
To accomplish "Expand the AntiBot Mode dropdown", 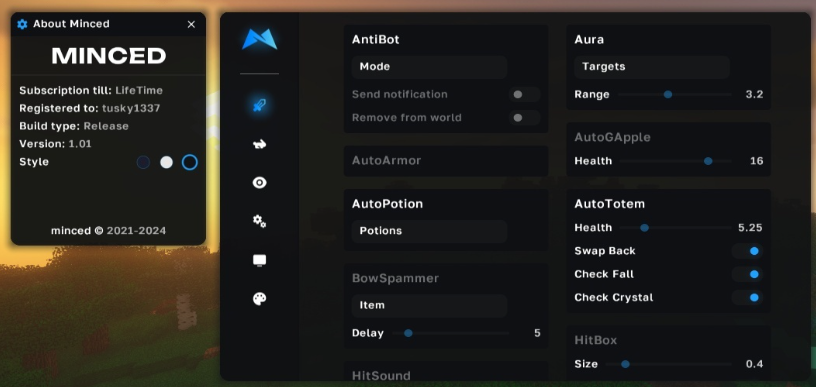I will click(429, 67).
